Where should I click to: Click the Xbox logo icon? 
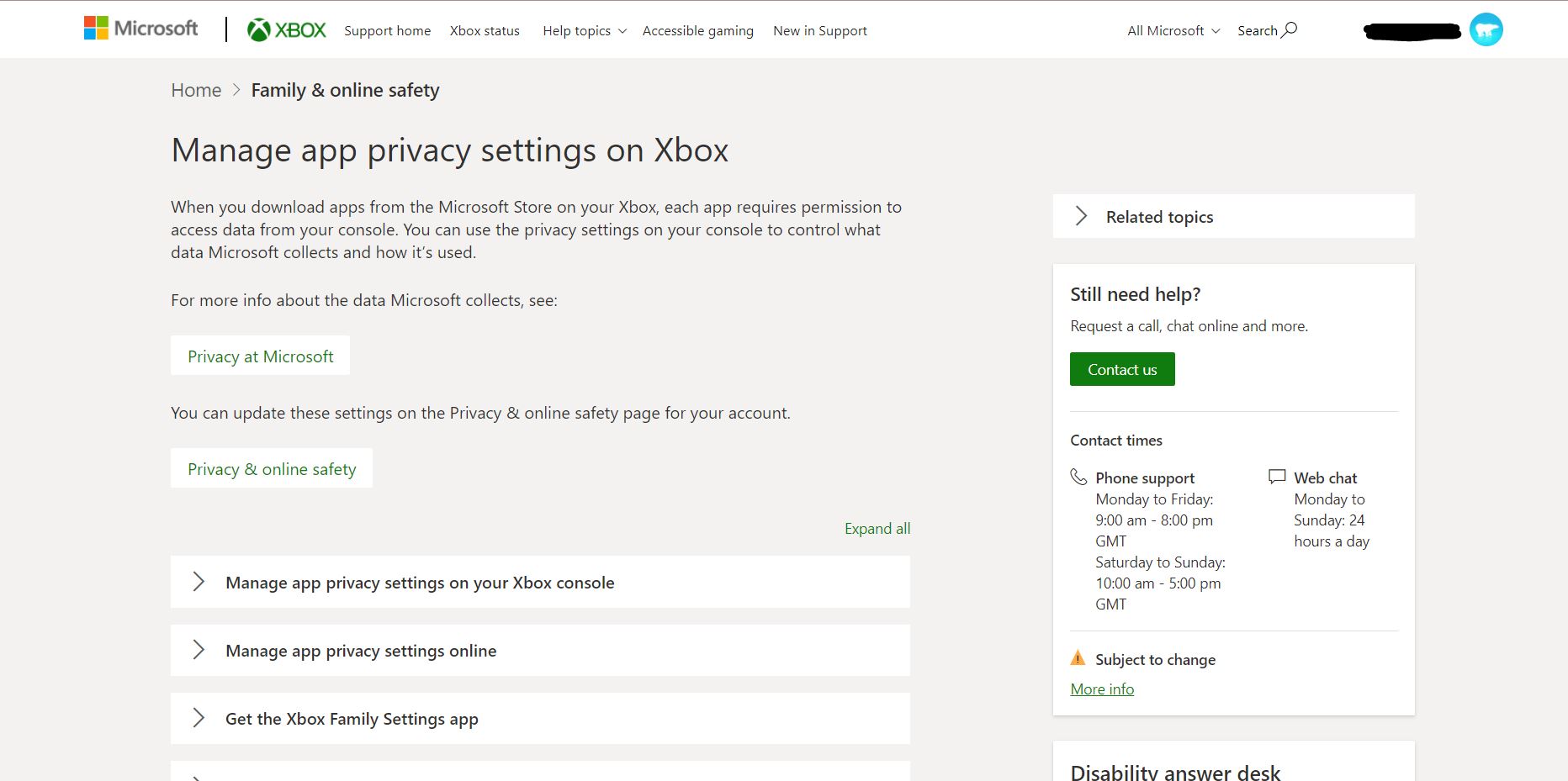coord(259,30)
